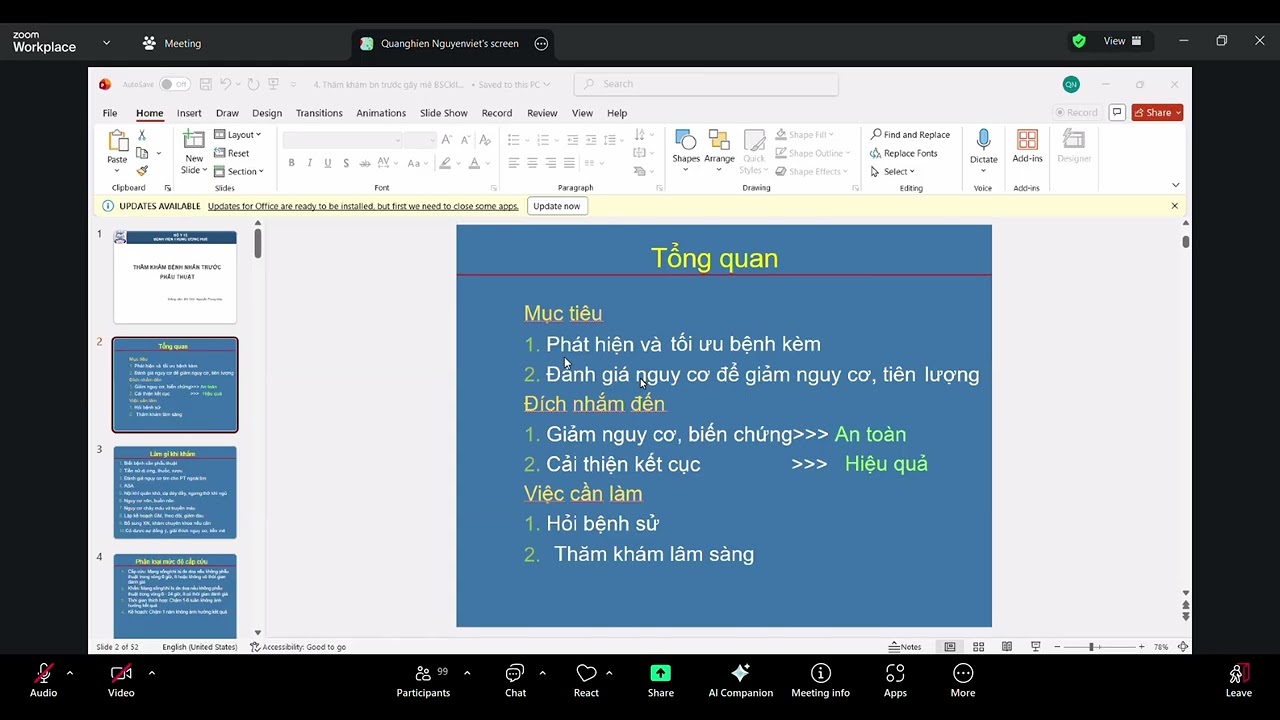This screenshot has height=720, width=1280.
Task: Select slide 1 thumbnail
Action: tap(175, 277)
